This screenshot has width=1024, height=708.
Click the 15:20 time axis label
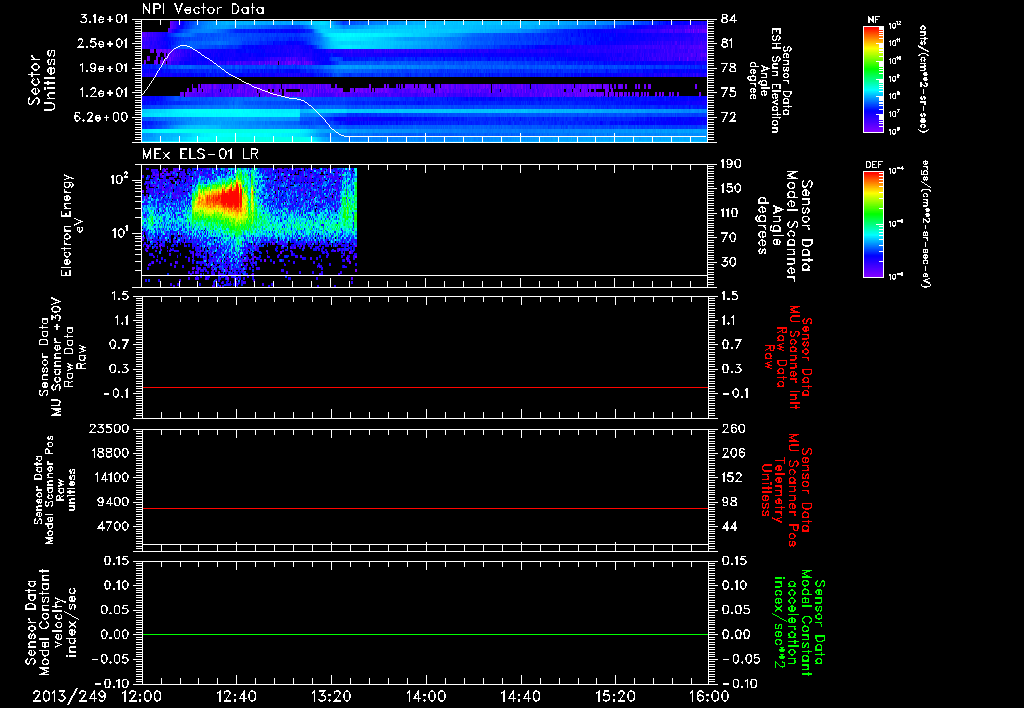615,696
